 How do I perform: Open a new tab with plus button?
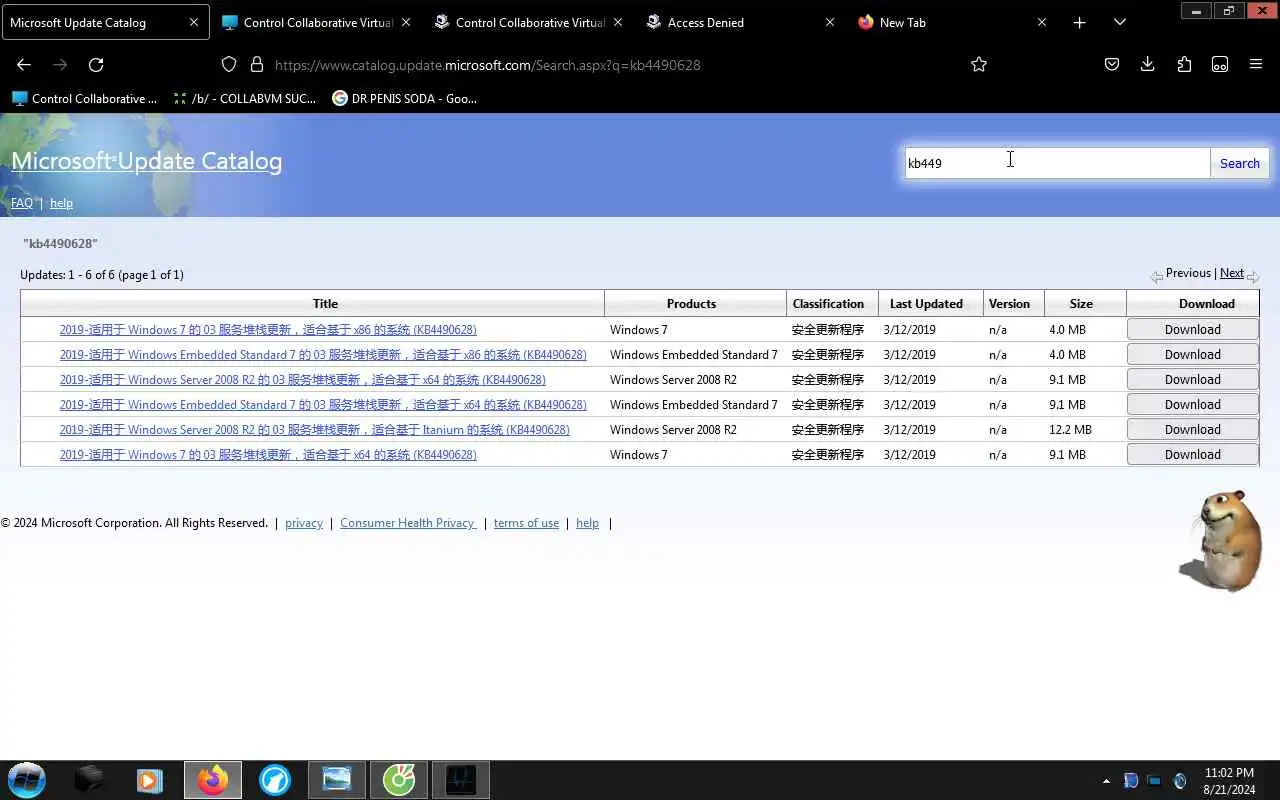click(x=1079, y=22)
